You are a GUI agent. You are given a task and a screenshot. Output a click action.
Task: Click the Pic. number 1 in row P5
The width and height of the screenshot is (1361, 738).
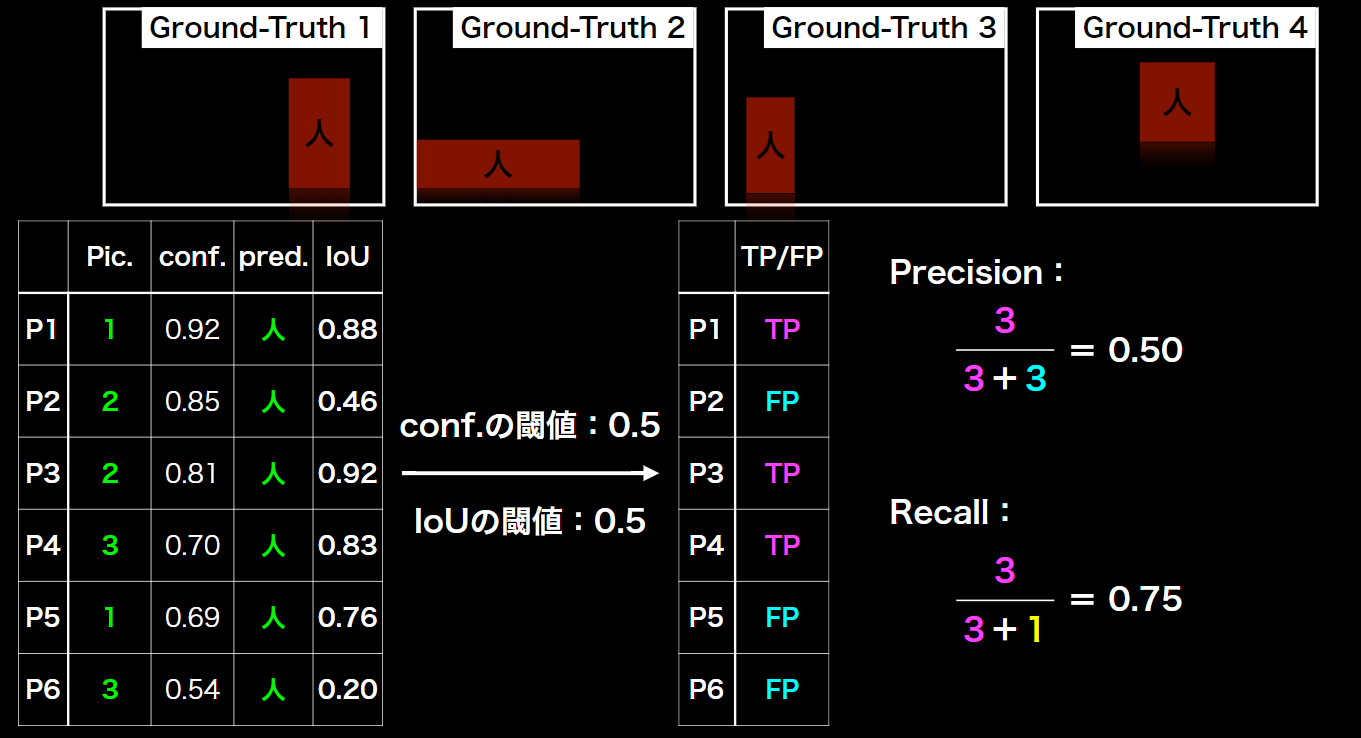[x=110, y=617]
